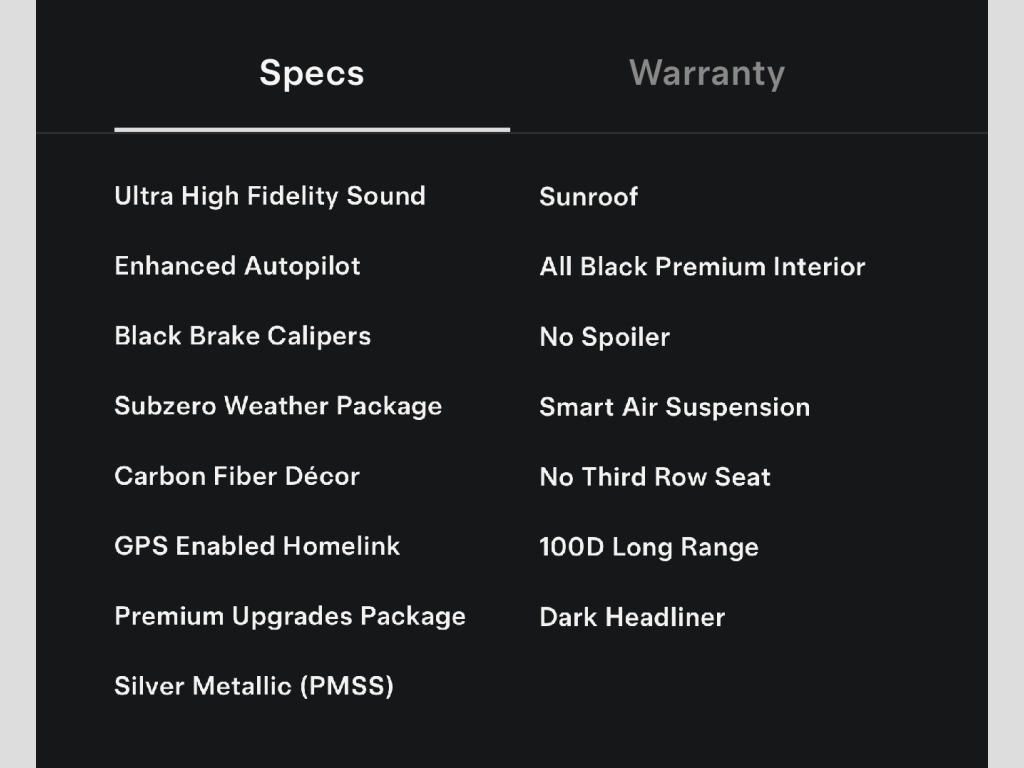
Task: Click the Premium Upgrades Package entry
Action: coord(290,616)
